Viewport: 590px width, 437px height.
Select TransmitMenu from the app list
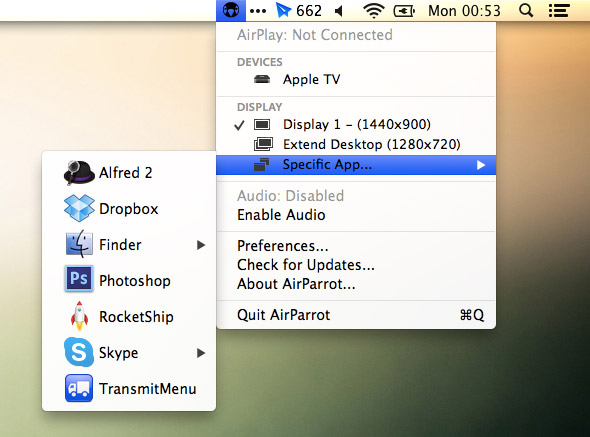tap(129, 388)
